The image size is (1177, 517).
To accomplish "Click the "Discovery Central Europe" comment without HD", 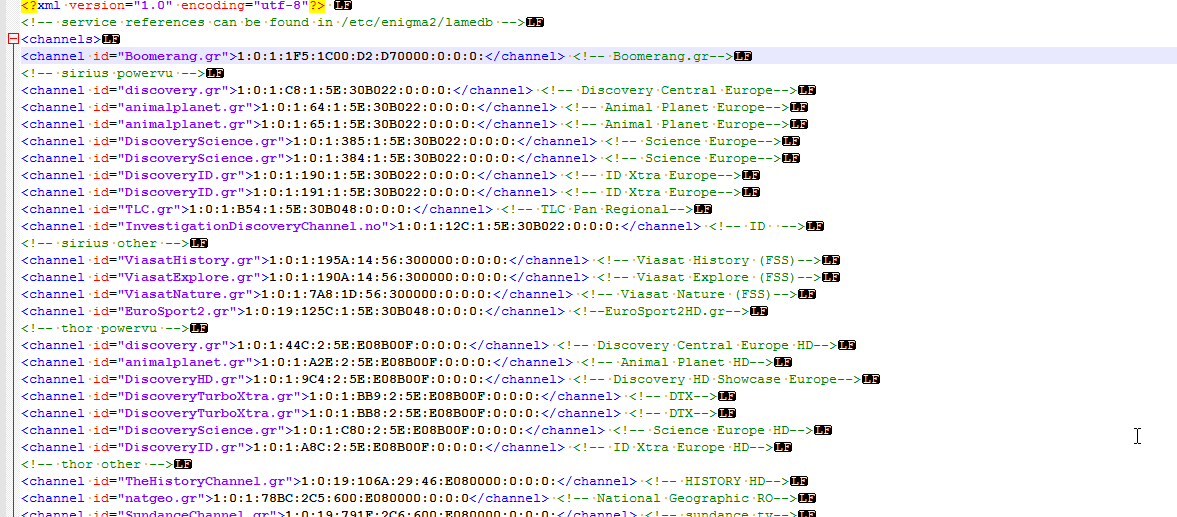I will [x=668, y=90].
